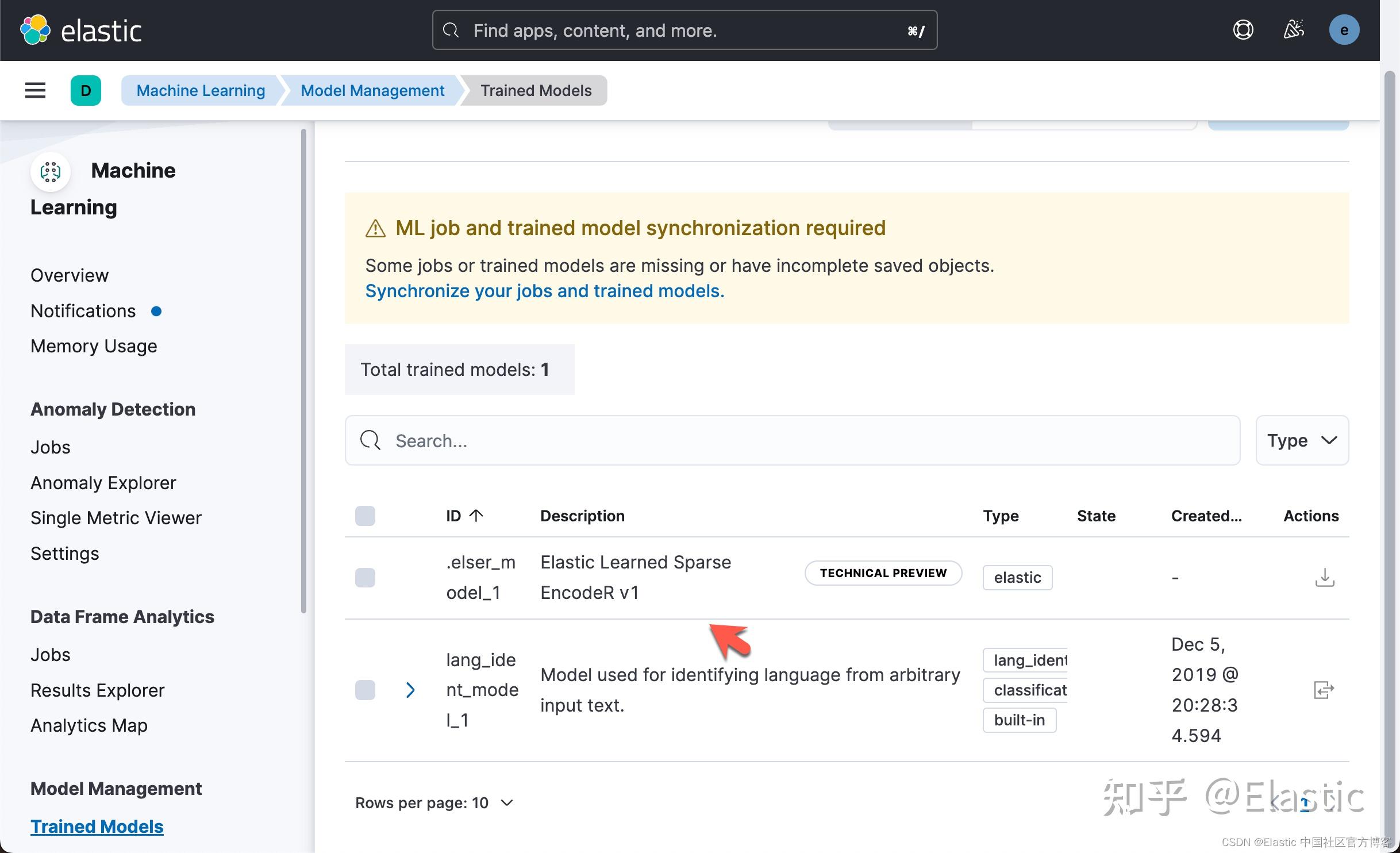Check the lang_ident_model_1 row checkbox

click(366, 690)
